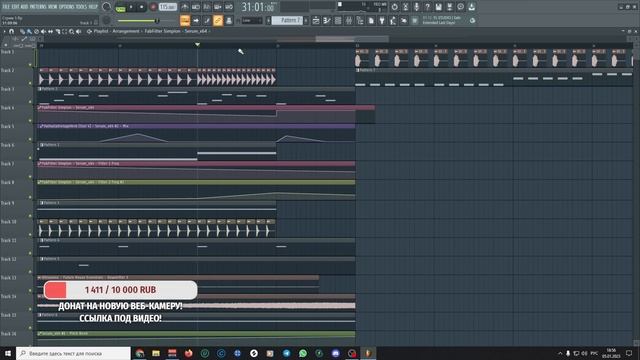The image size is (640, 360).
Task: Open the PATTERNS menu
Action: pos(38,7)
